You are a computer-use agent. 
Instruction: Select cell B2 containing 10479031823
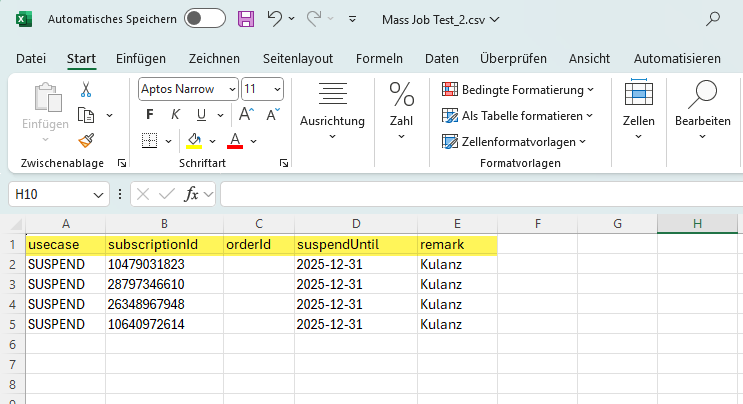[x=164, y=264]
